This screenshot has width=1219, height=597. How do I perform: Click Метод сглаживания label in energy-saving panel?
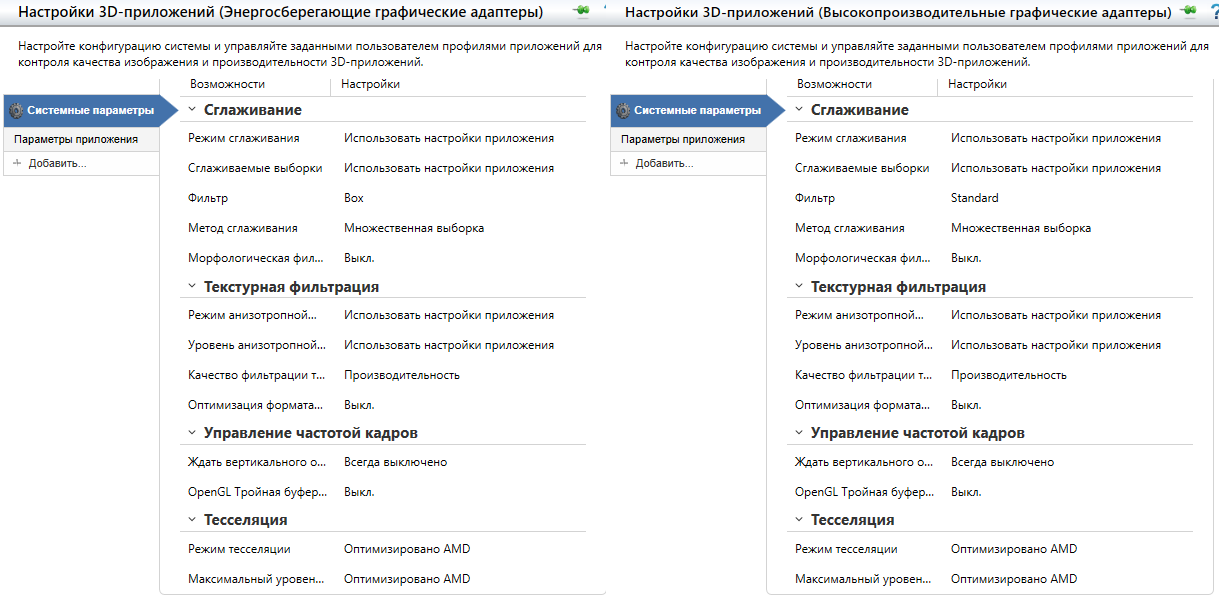tap(243, 228)
